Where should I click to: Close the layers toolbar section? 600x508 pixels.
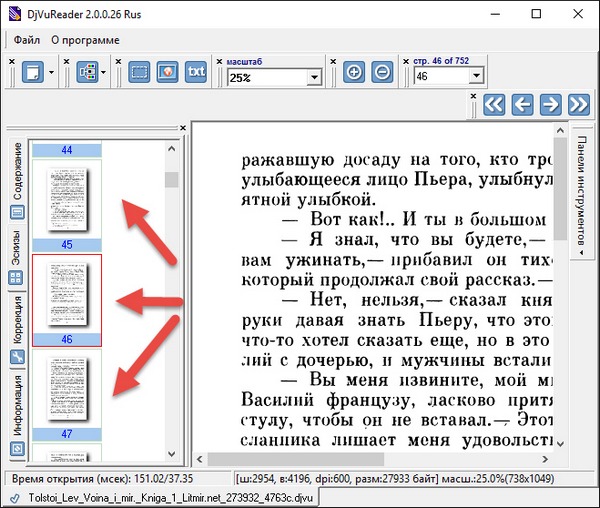(x=66, y=61)
